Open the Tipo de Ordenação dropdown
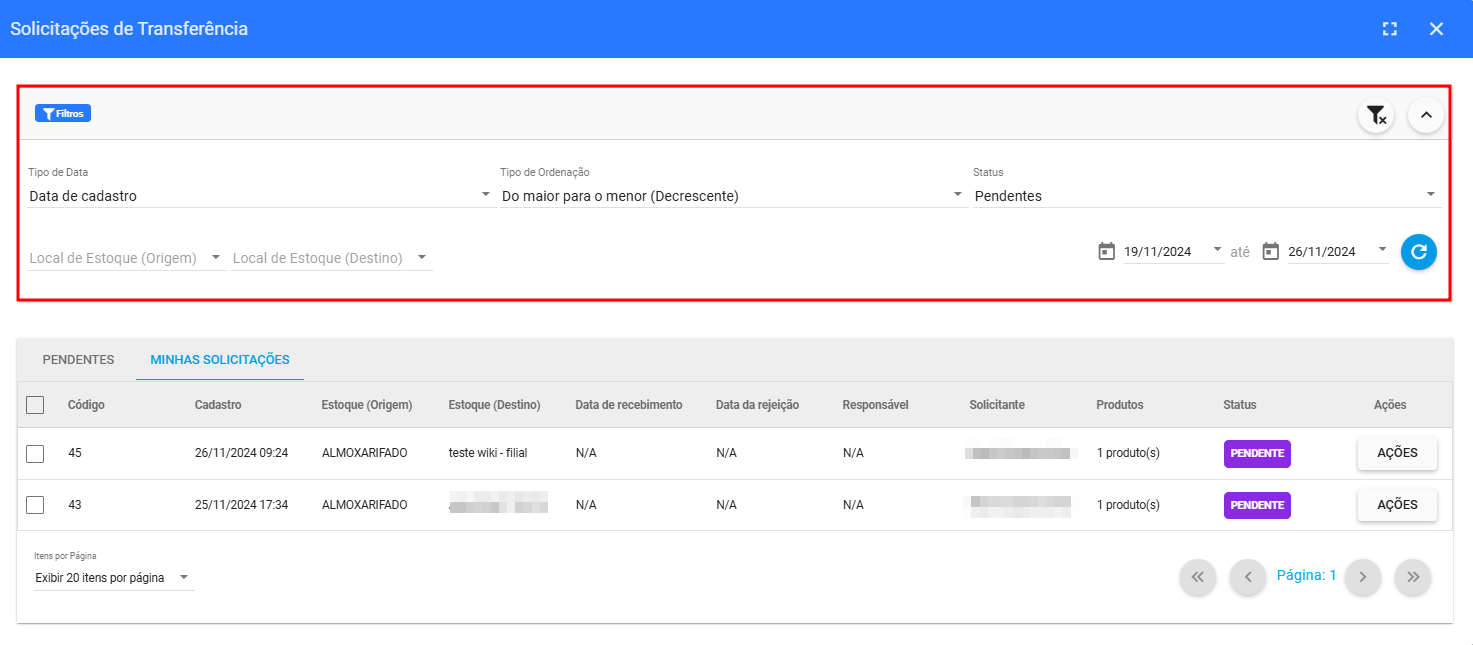This screenshot has width=1473, height=645. [x=732, y=196]
